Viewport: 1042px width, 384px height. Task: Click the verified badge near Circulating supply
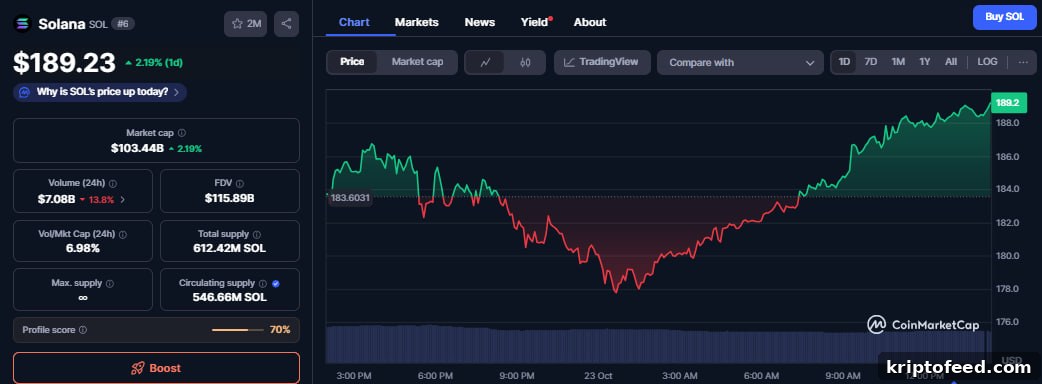(276, 284)
